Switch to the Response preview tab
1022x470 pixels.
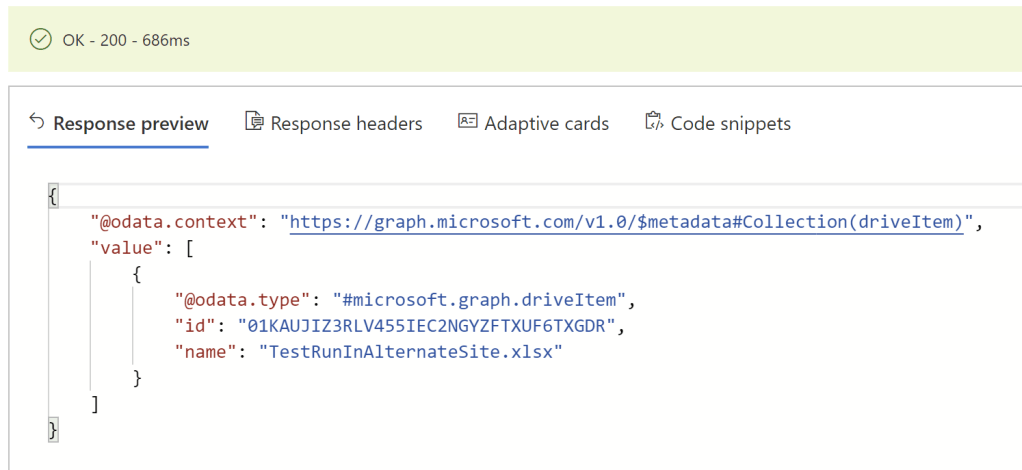pos(130,124)
